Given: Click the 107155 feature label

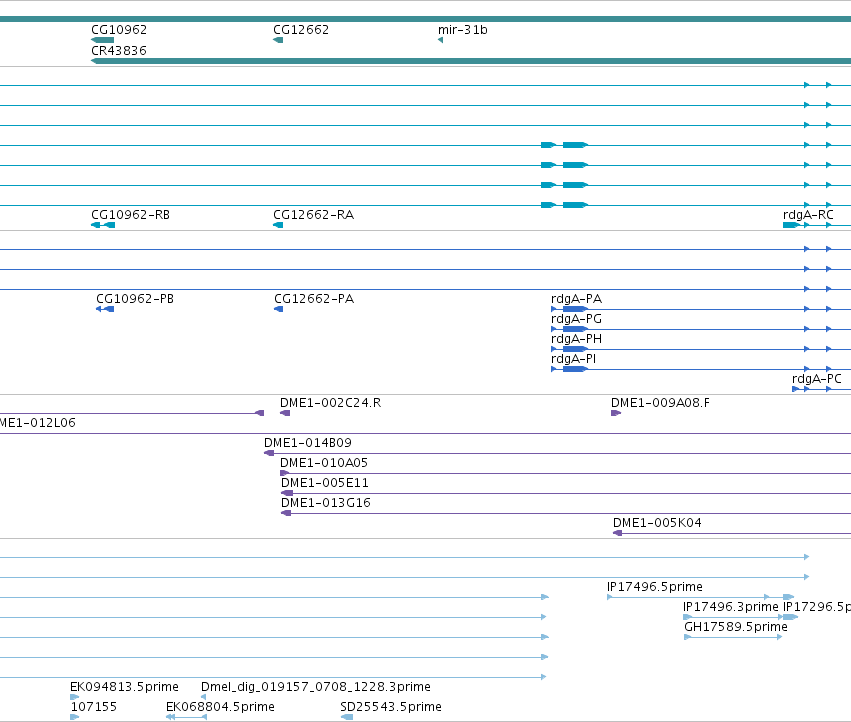Looking at the screenshot, I should pyautogui.click(x=93, y=707).
